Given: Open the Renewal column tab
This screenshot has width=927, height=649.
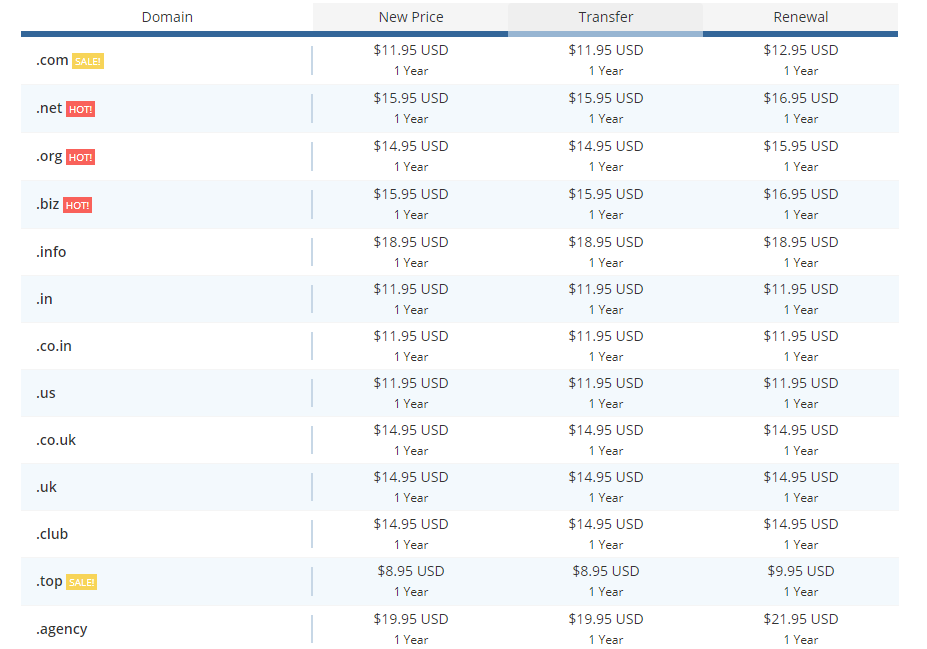Looking at the screenshot, I should pyautogui.click(x=800, y=17).
